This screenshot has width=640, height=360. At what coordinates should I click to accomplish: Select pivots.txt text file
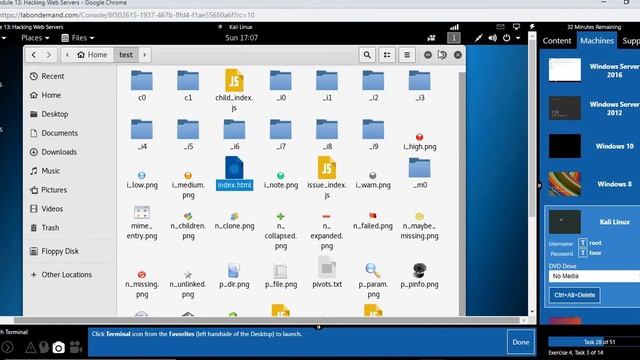click(x=327, y=273)
